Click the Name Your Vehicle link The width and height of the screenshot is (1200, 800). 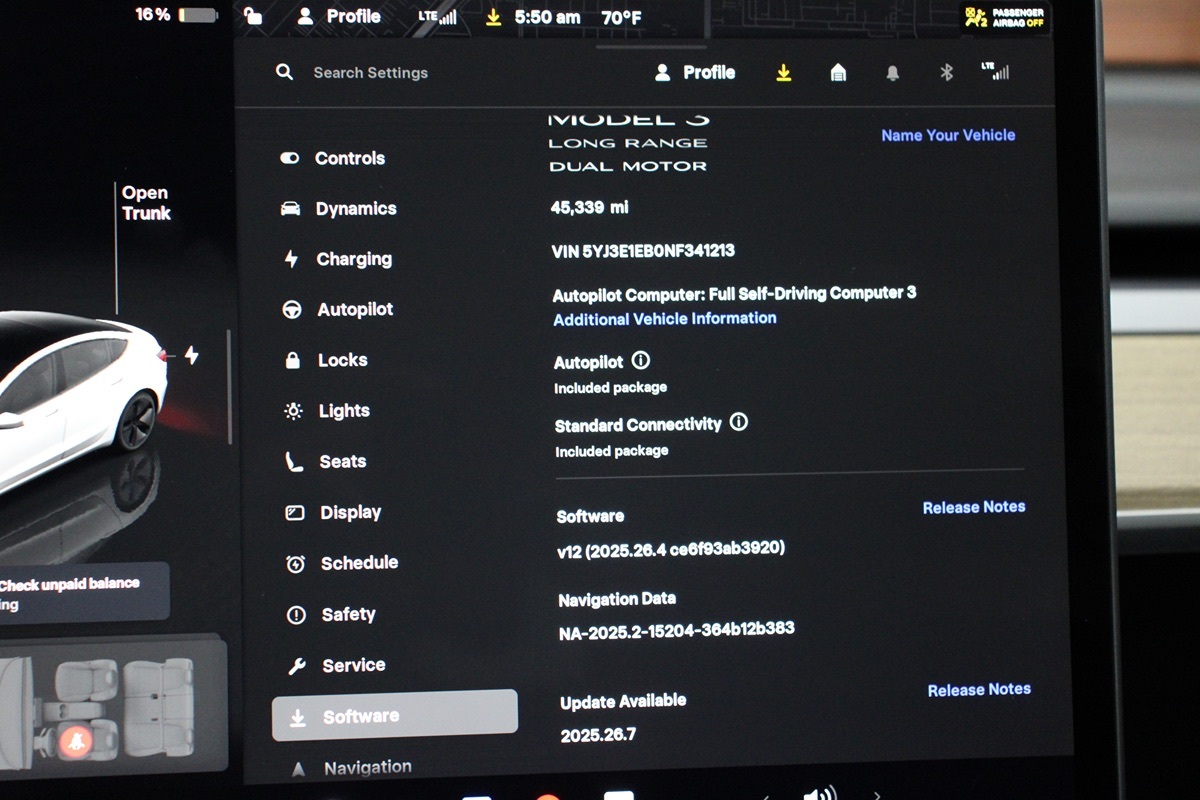(948, 135)
